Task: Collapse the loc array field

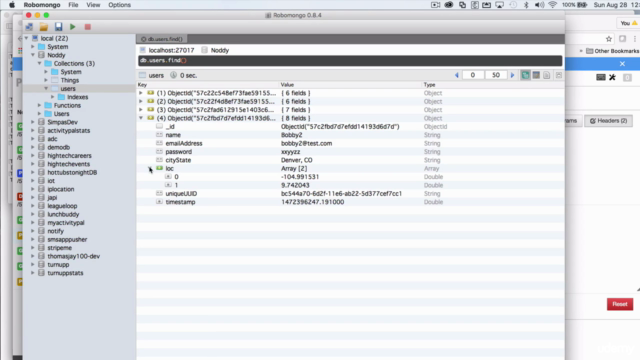Action: [x=150, y=168]
